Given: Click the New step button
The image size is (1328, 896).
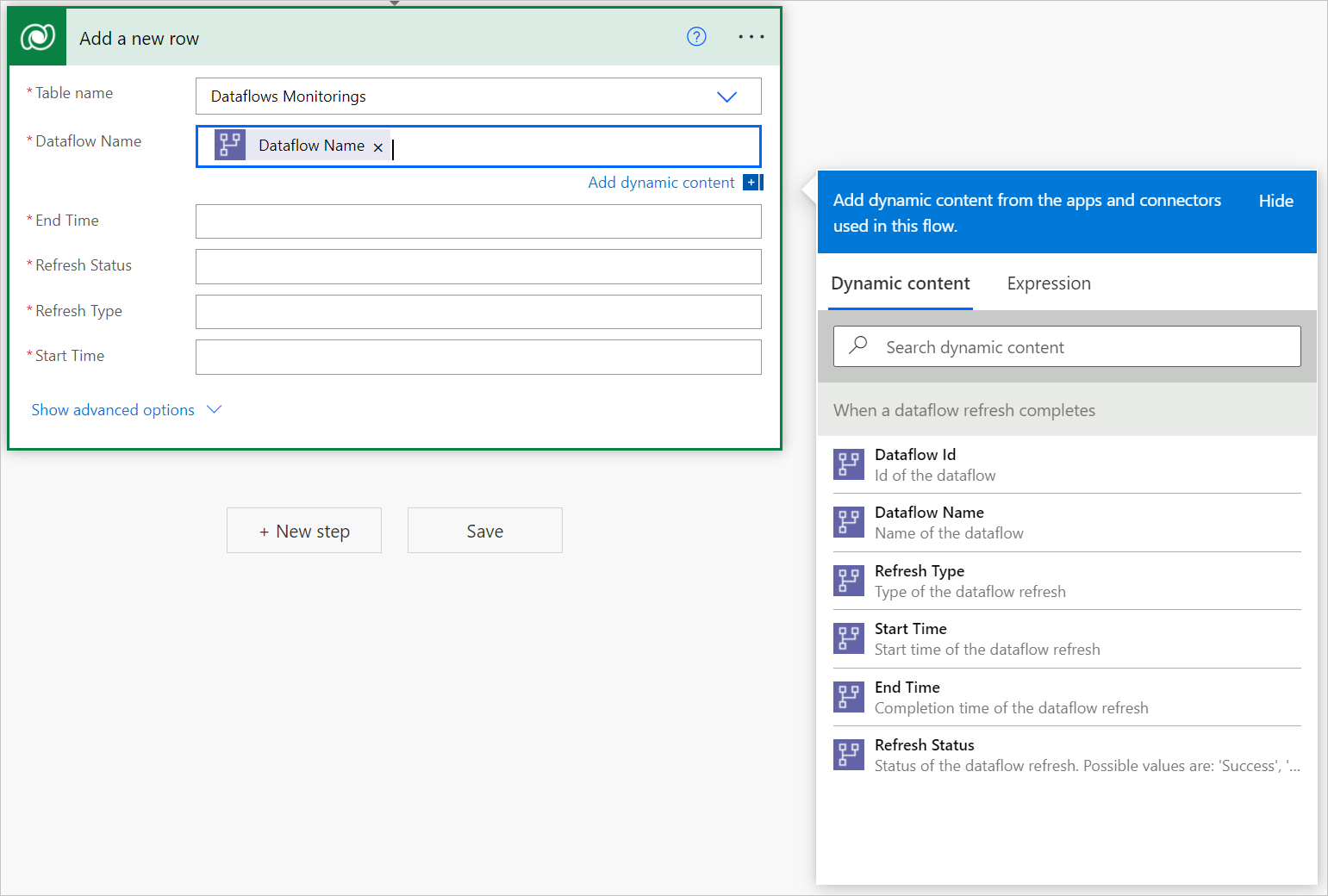Looking at the screenshot, I should (304, 531).
